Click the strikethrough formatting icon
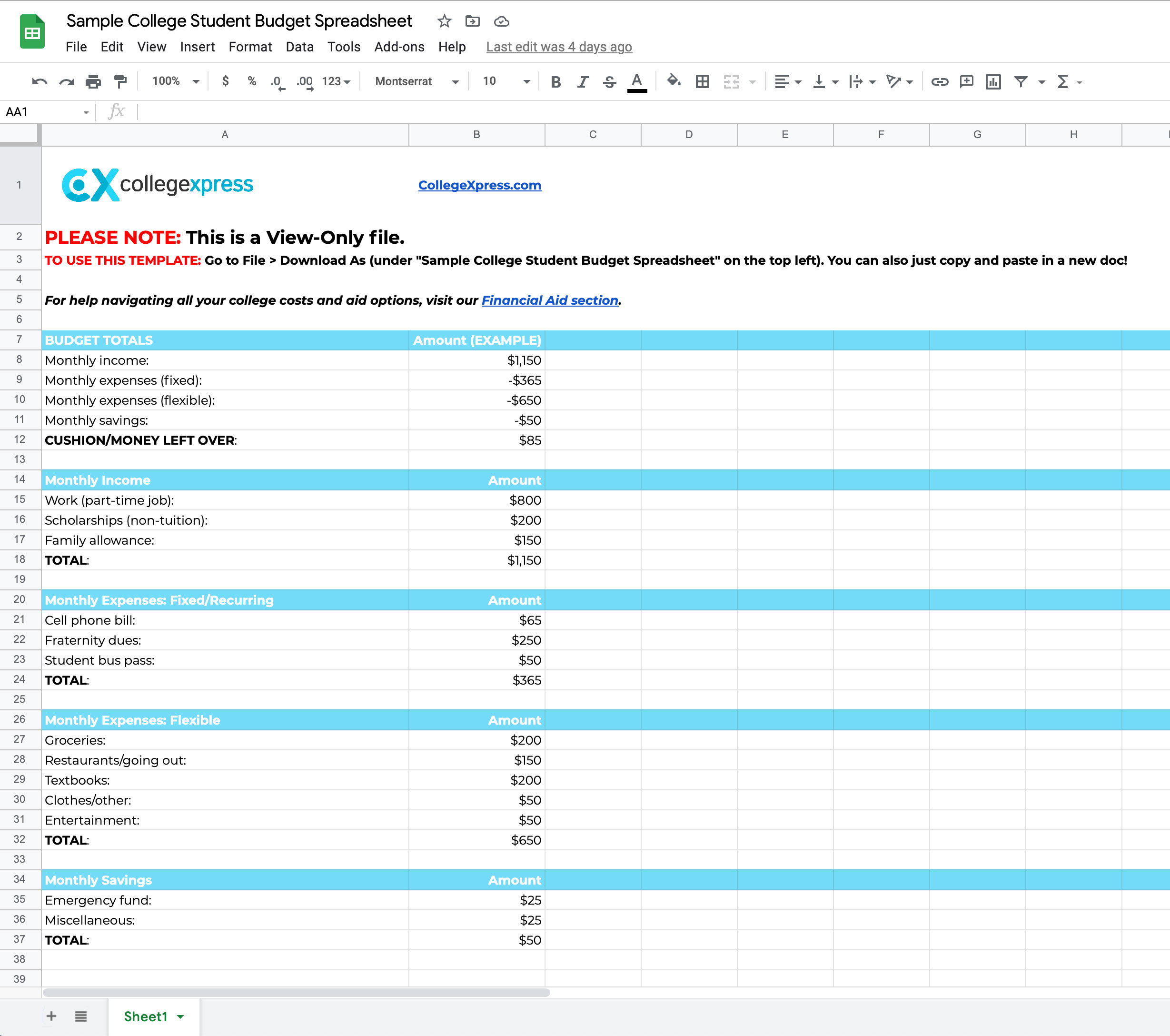This screenshot has width=1170, height=1036. (x=607, y=80)
